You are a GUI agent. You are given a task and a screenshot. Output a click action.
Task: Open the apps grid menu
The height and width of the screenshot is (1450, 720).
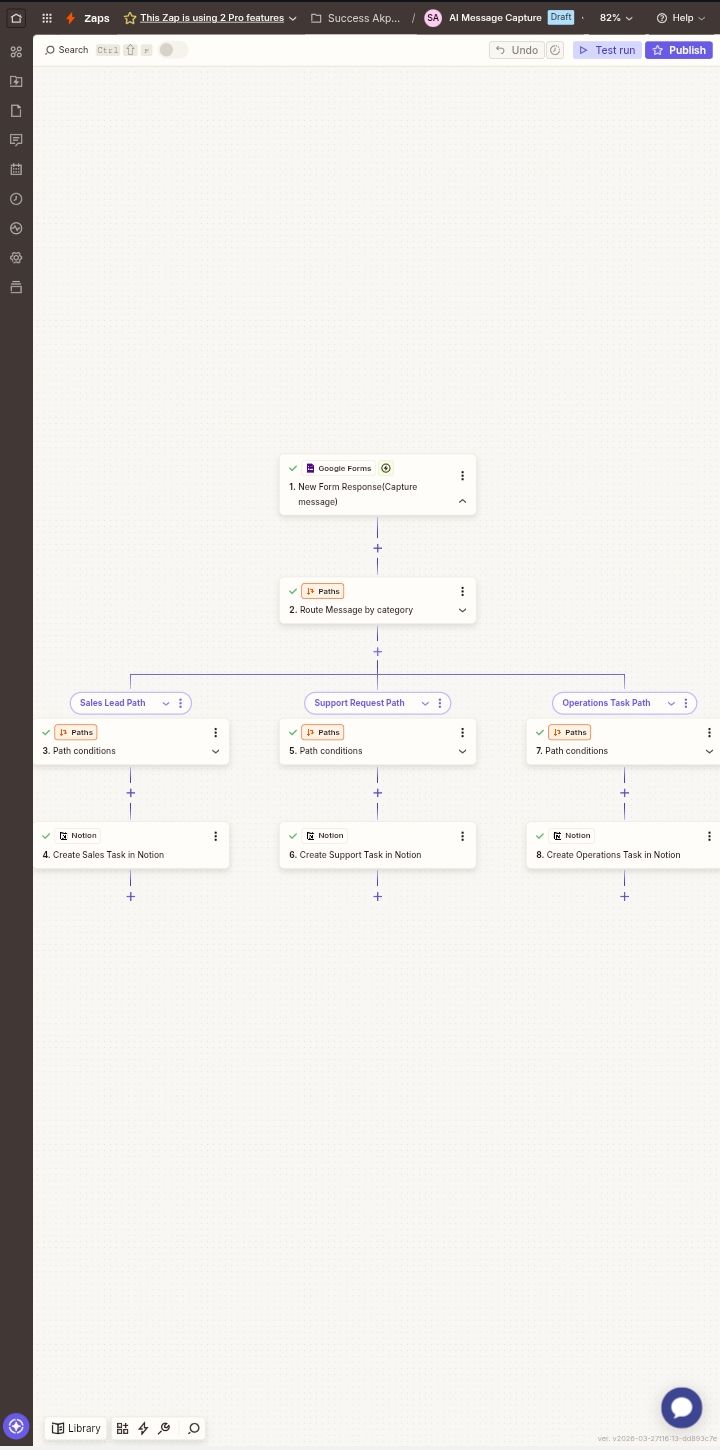point(47,18)
